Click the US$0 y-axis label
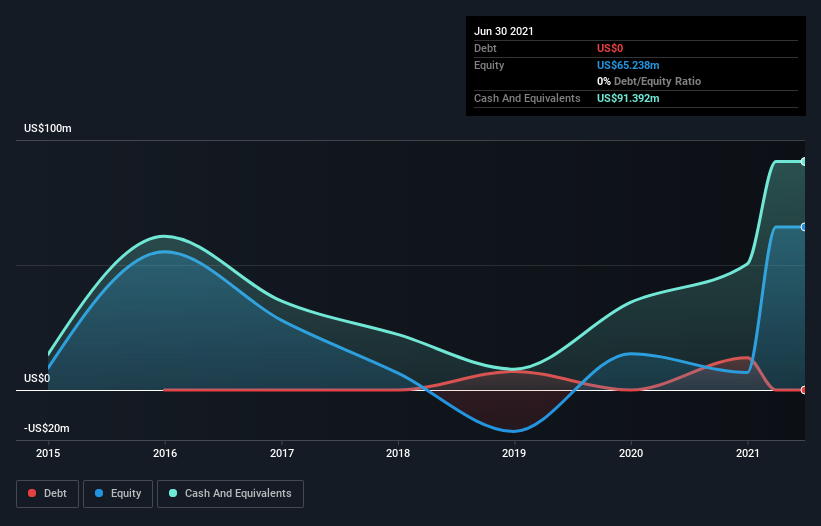Screen dimensions: 821x526 click(x=37, y=378)
